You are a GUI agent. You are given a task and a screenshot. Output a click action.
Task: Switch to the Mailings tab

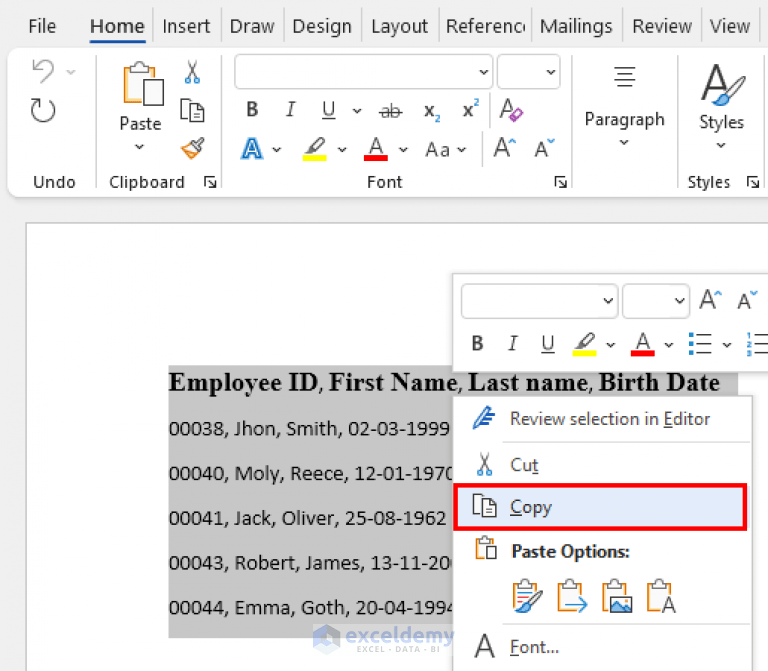(576, 27)
